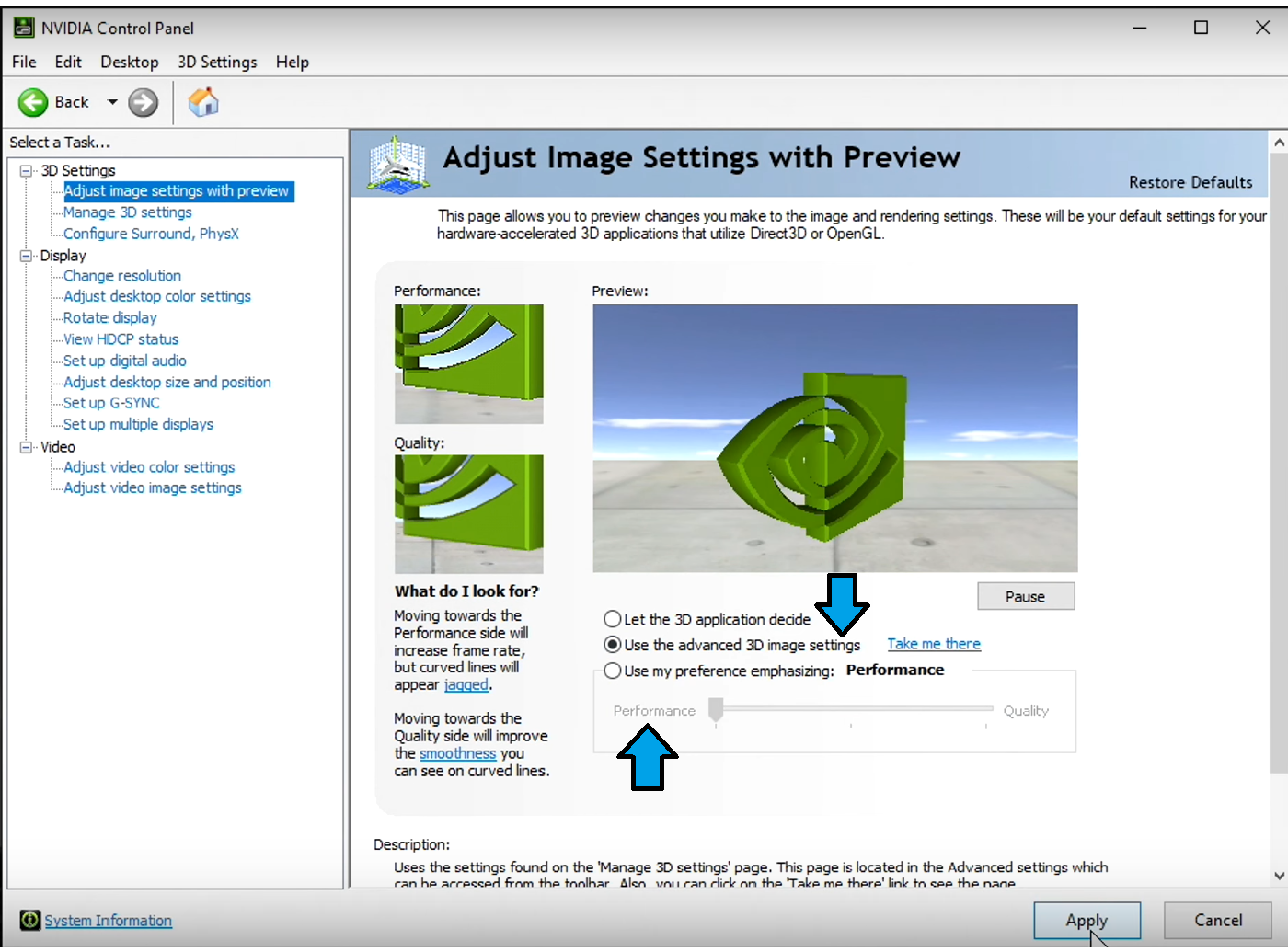Image resolution: width=1288 pixels, height=952 pixels.
Task: Select the 'Video' tree category label
Action: (58, 447)
